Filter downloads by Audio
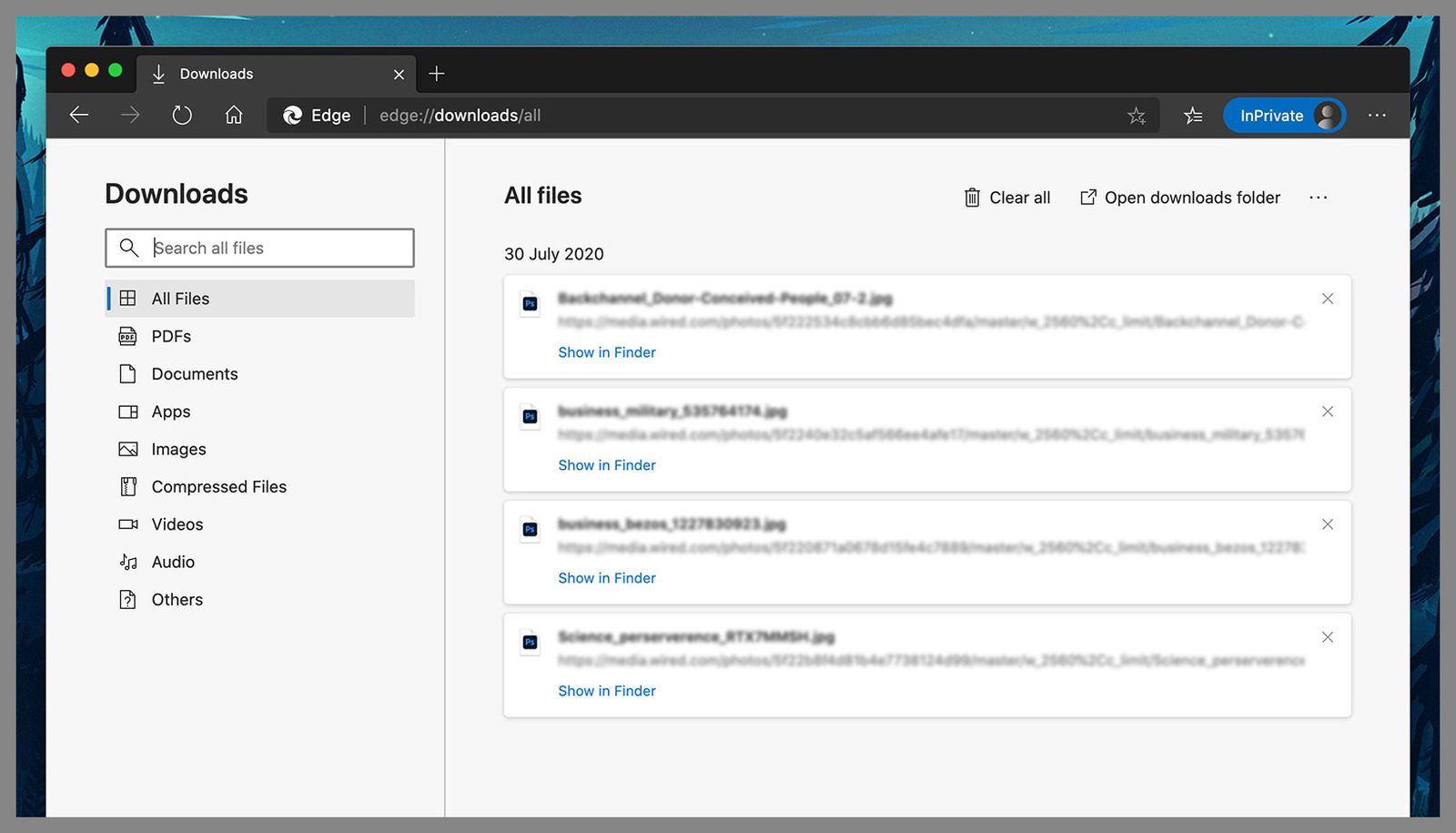 click(x=260, y=562)
